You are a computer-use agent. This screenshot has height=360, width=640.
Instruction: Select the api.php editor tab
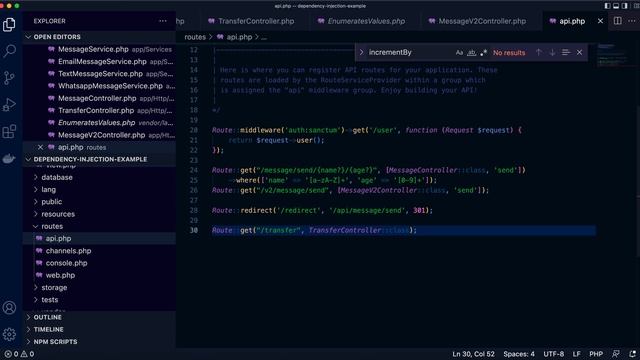pyautogui.click(x=571, y=21)
